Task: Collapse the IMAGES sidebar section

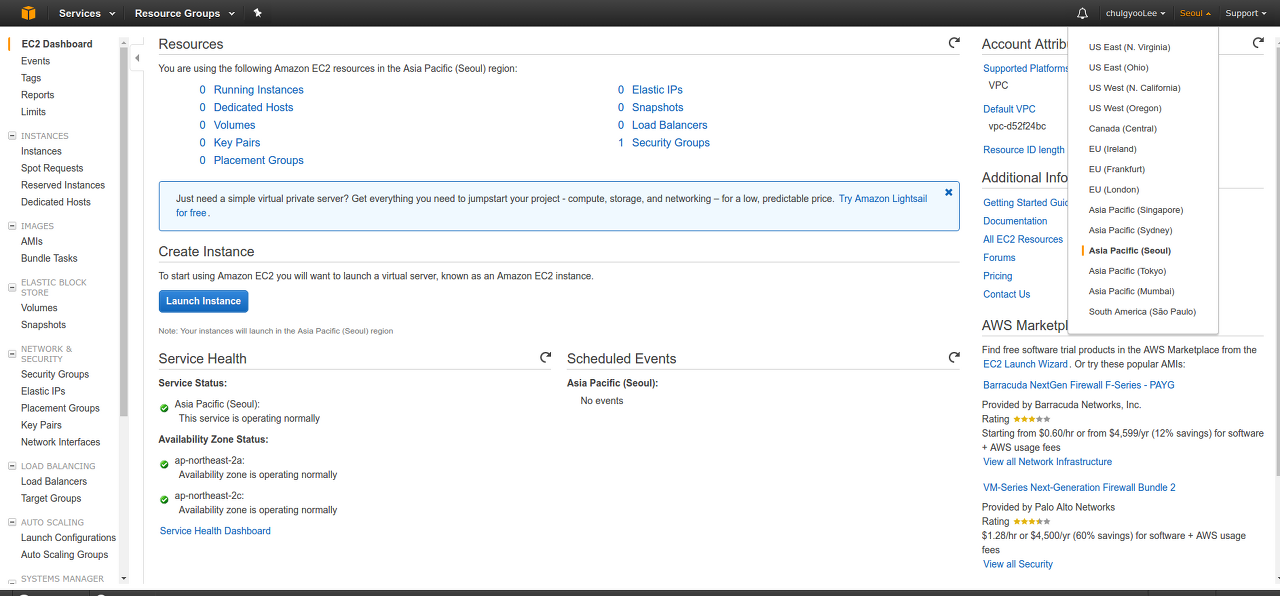Action: [12, 226]
